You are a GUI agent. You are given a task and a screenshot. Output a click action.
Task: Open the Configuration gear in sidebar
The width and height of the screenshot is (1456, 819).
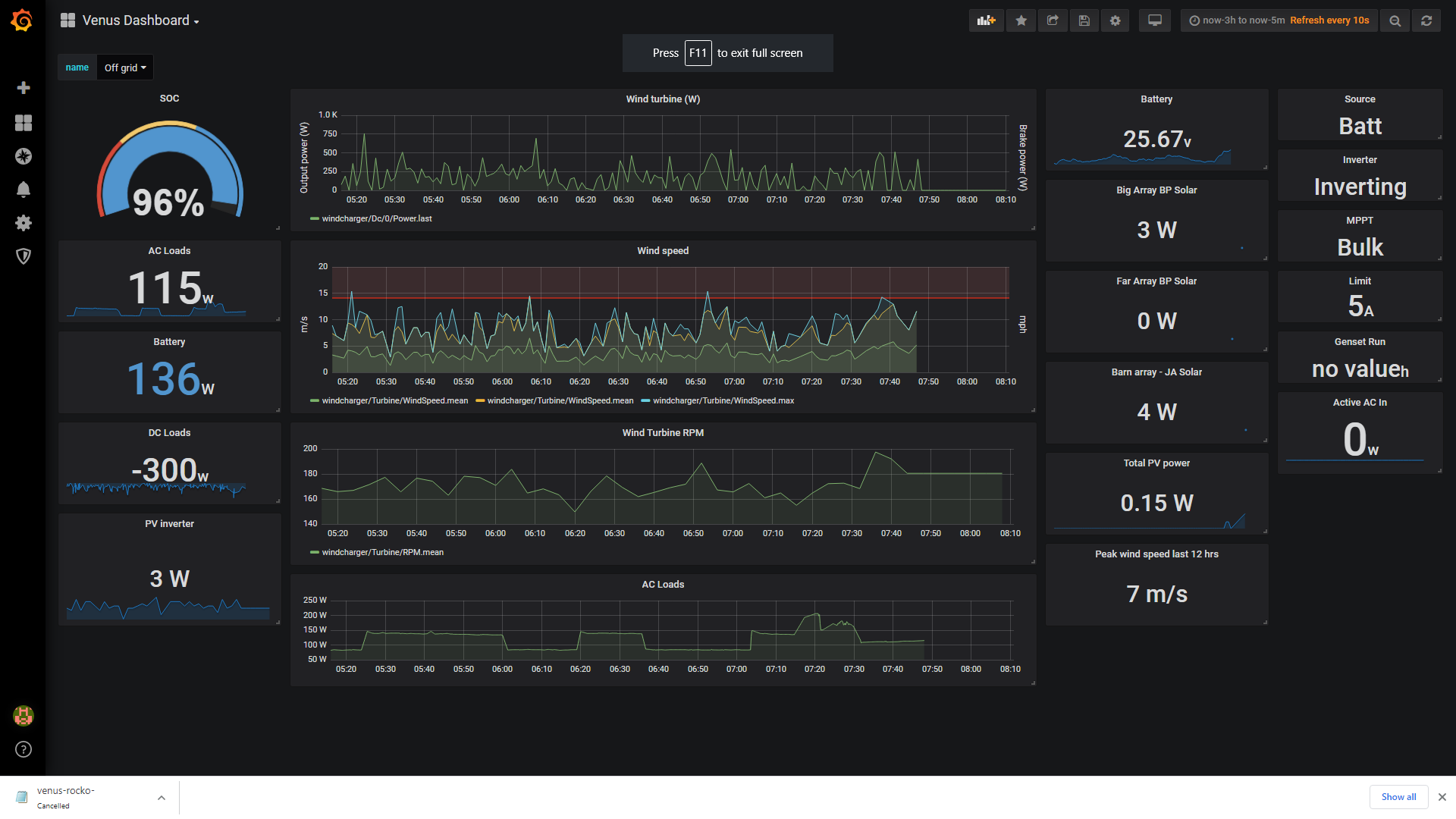[x=24, y=223]
